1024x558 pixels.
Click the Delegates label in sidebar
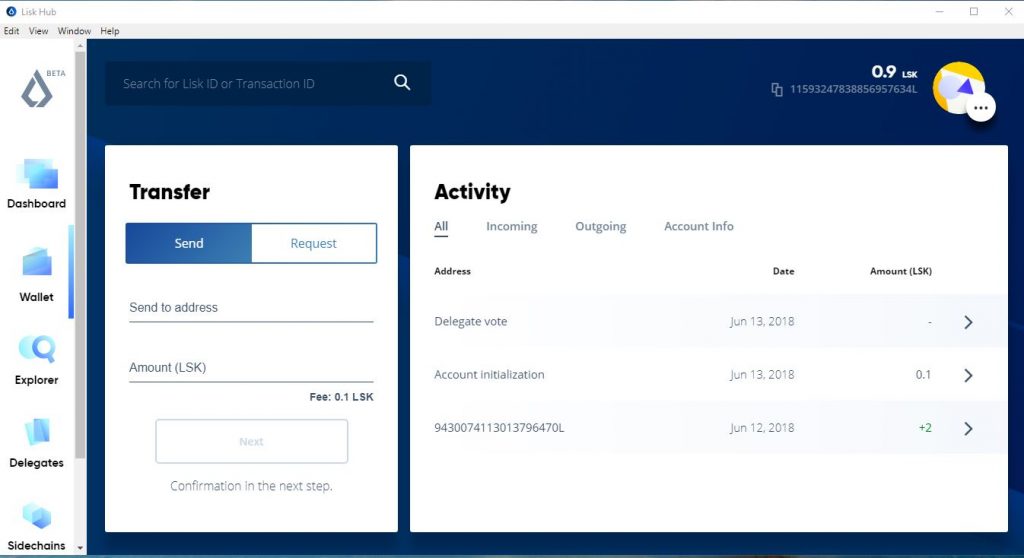37,463
